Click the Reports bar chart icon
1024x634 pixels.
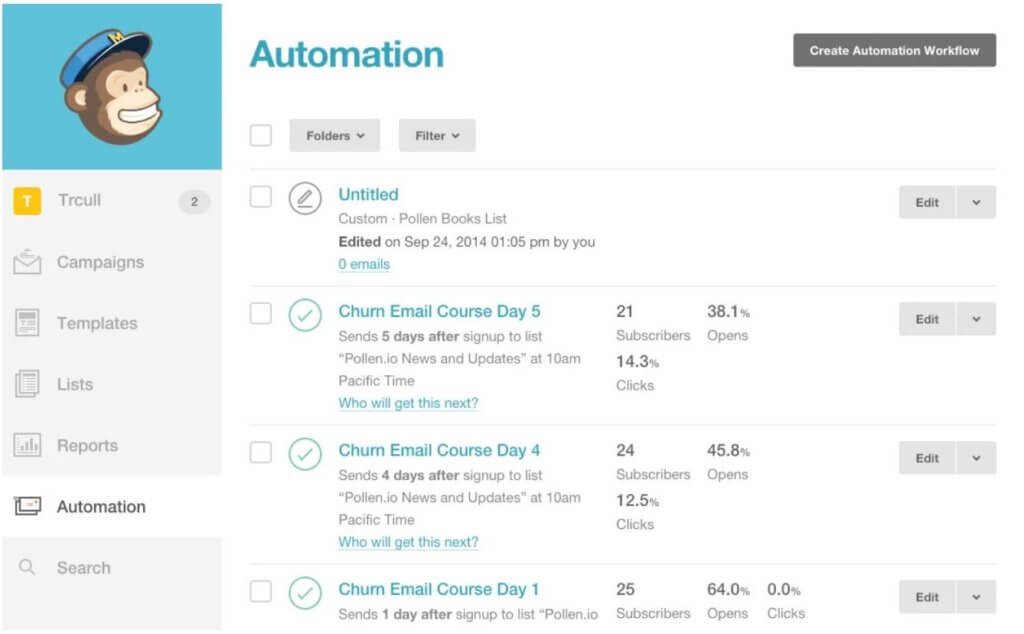click(27, 445)
